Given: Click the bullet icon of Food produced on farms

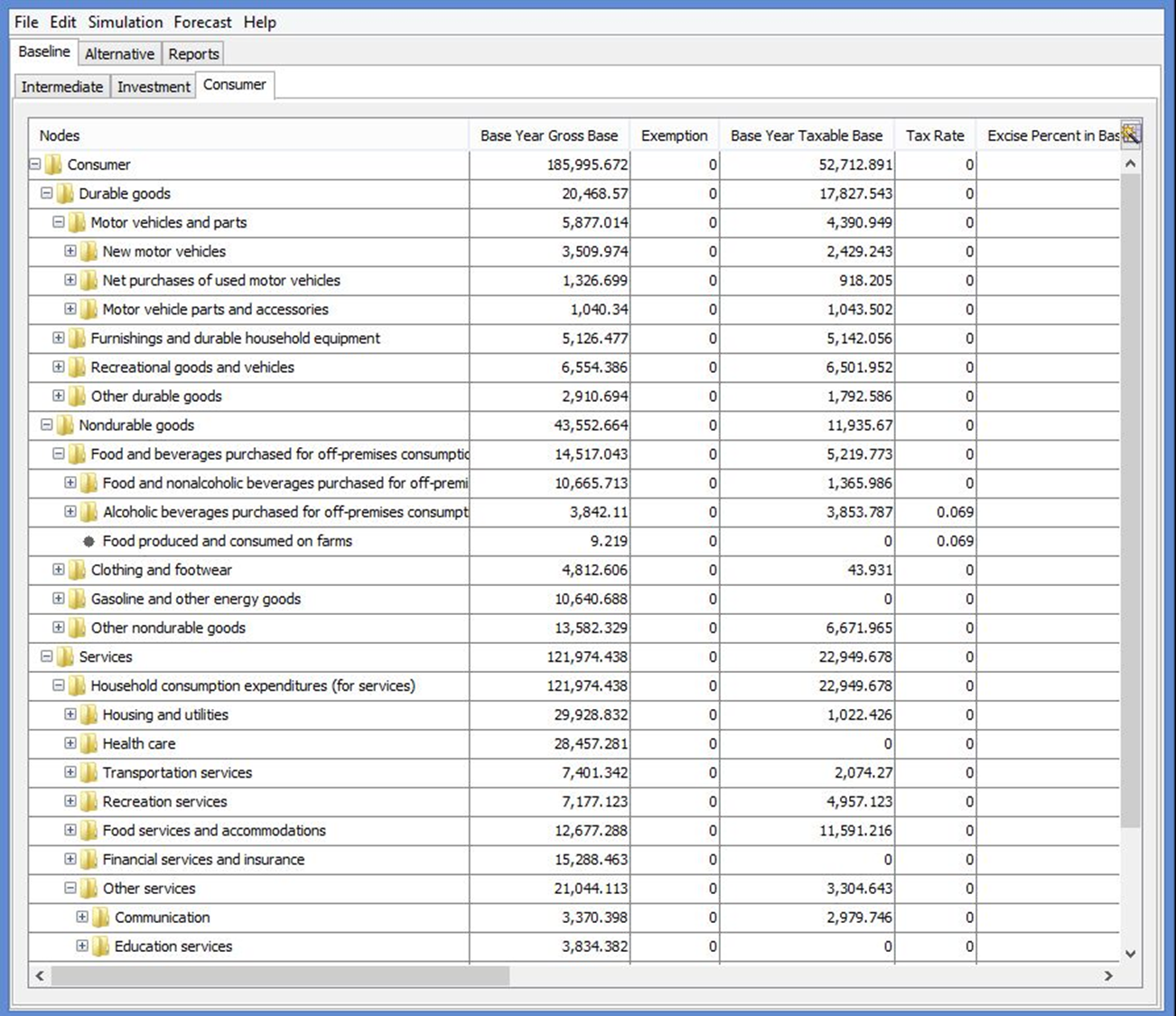Looking at the screenshot, I should pyautogui.click(x=89, y=541).
